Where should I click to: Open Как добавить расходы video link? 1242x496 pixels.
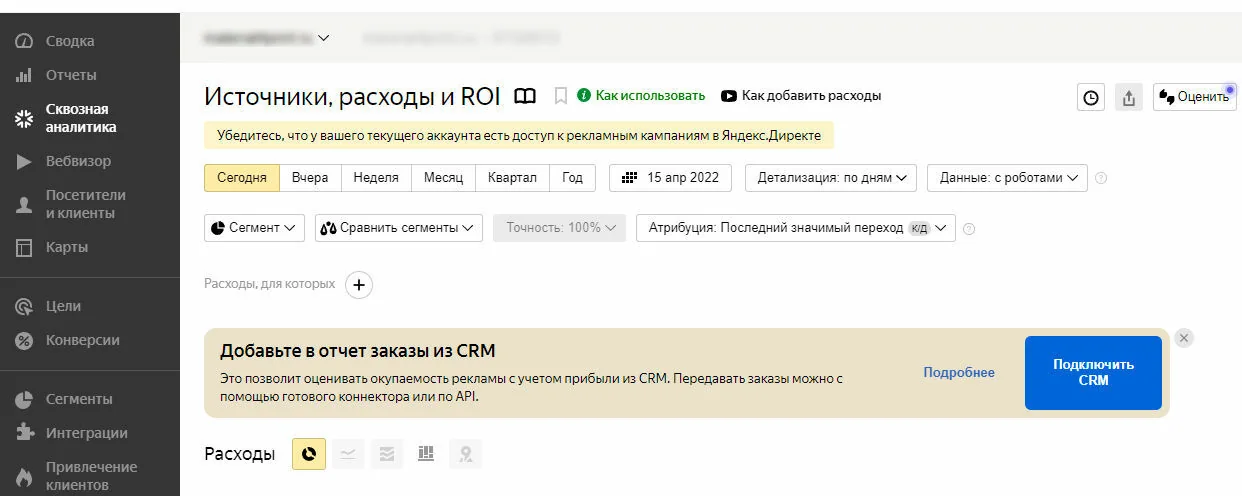click(802, 96)
